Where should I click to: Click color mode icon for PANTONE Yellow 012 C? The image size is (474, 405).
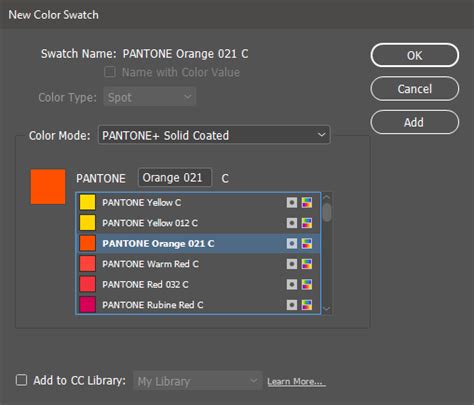[307, 223]
